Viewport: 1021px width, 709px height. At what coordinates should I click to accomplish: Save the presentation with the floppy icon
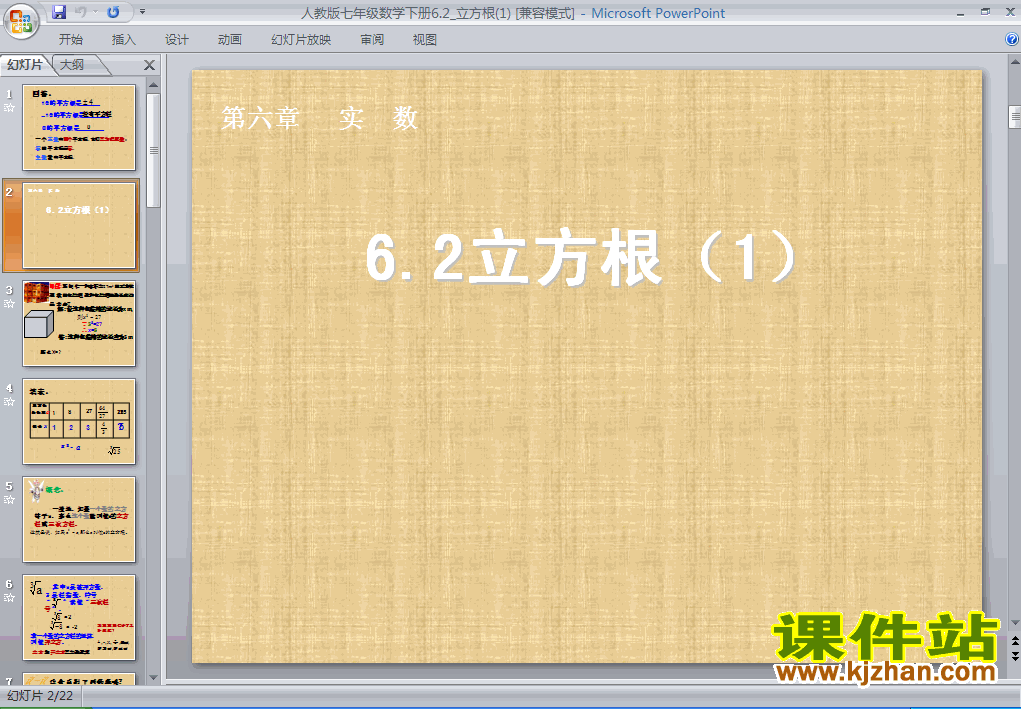[x=59, y=12]
